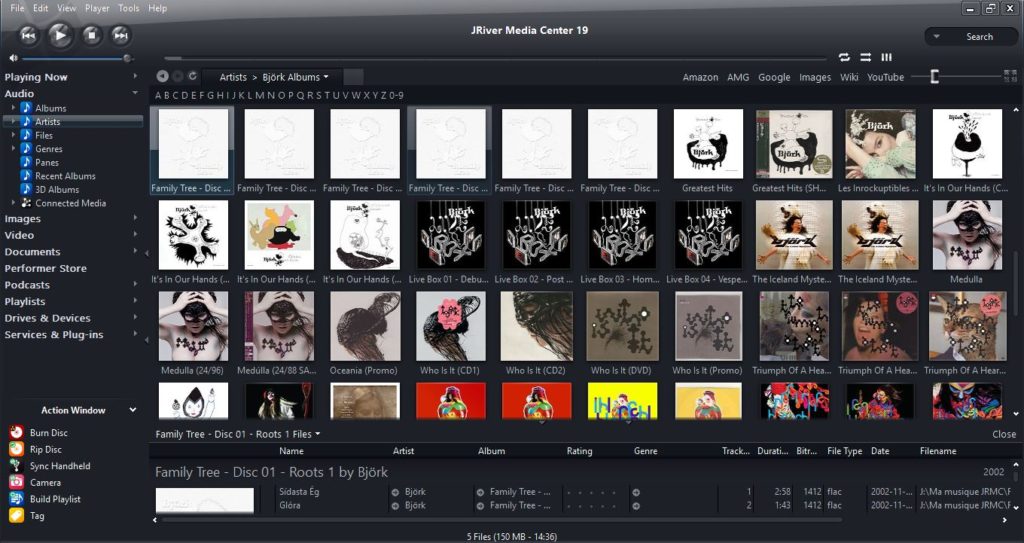Click the Recent Albums icon

point(25,176)
